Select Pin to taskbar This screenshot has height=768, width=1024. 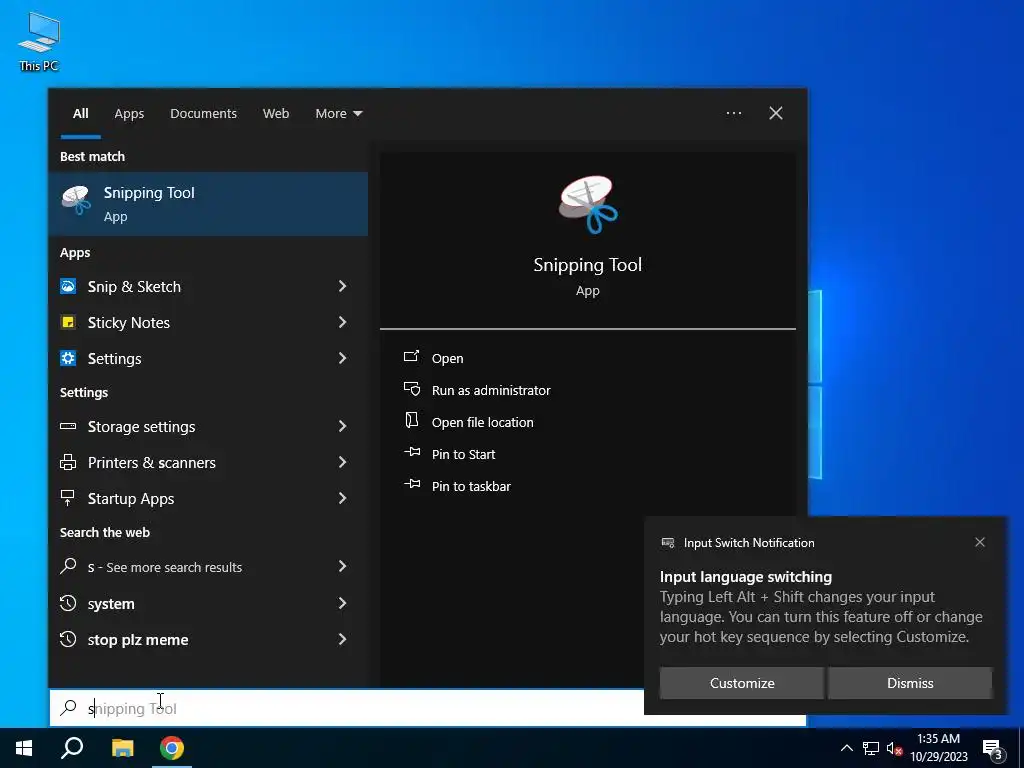(x=471, y=487)
